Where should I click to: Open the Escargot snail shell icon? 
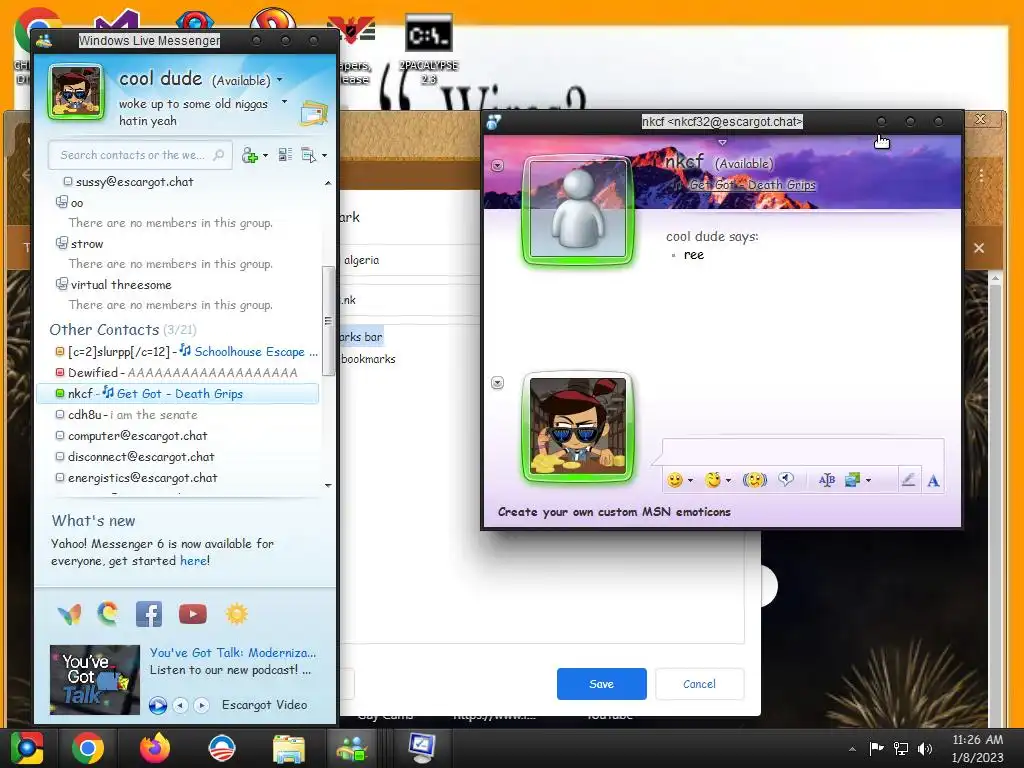108,613
